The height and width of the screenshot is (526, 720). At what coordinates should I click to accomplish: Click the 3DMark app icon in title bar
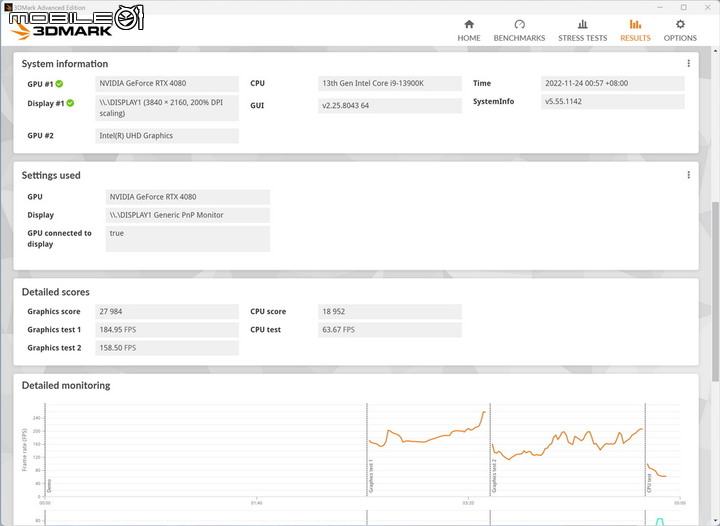8,7
